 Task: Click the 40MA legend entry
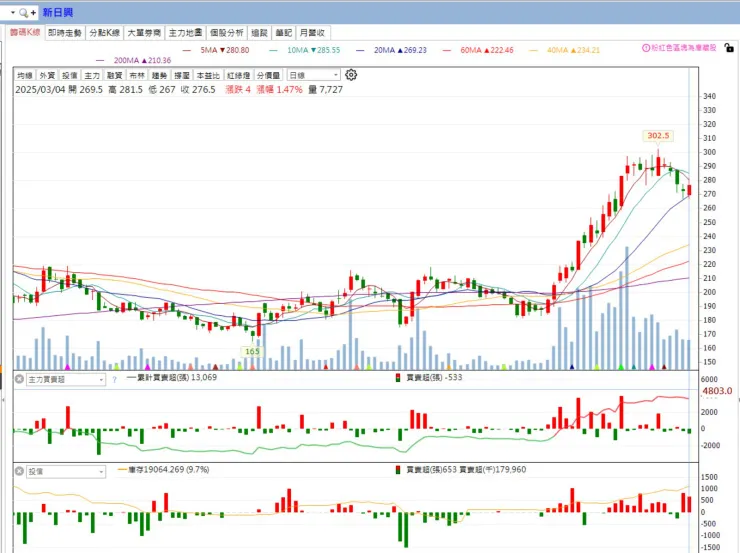(564, 50)
